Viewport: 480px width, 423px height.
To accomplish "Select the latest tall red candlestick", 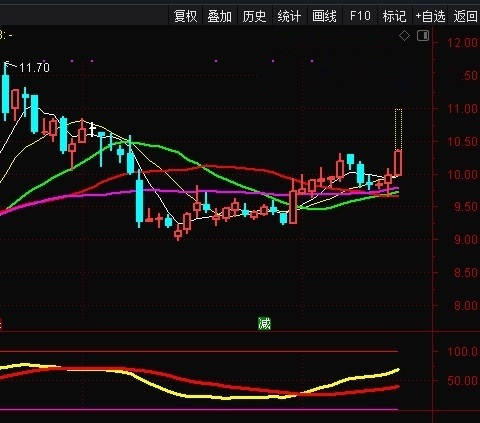I will coord(398,163).
